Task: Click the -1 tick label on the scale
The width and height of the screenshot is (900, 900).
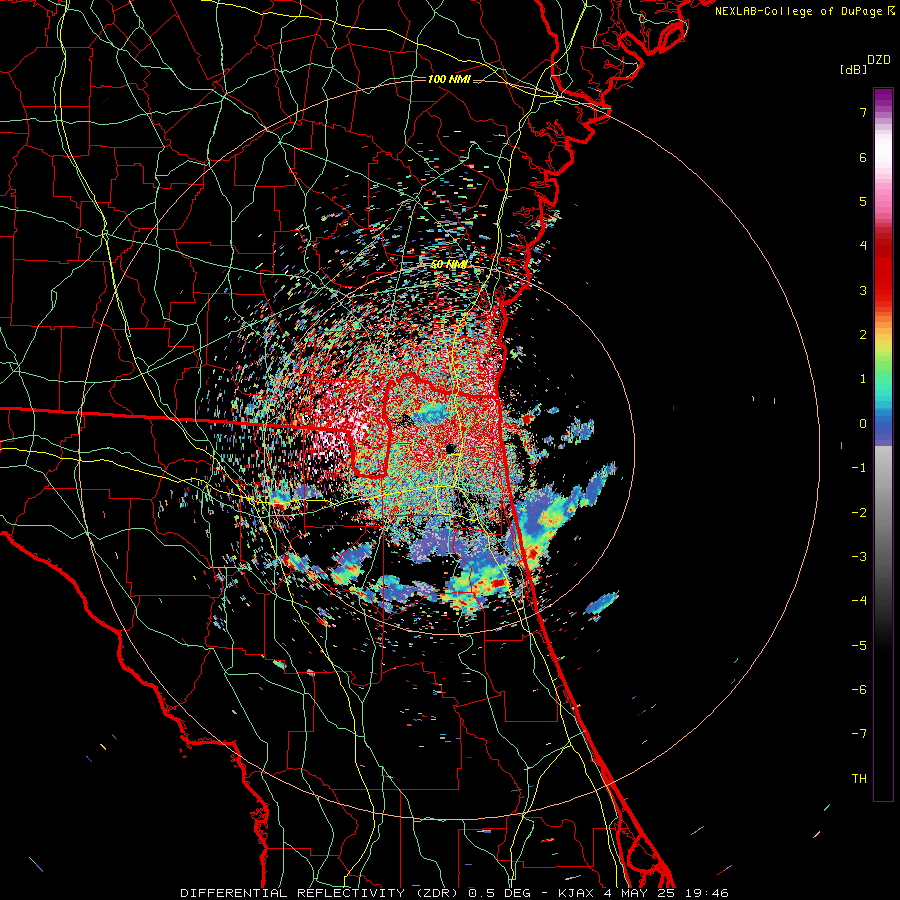Action: (x=859, y=468)
